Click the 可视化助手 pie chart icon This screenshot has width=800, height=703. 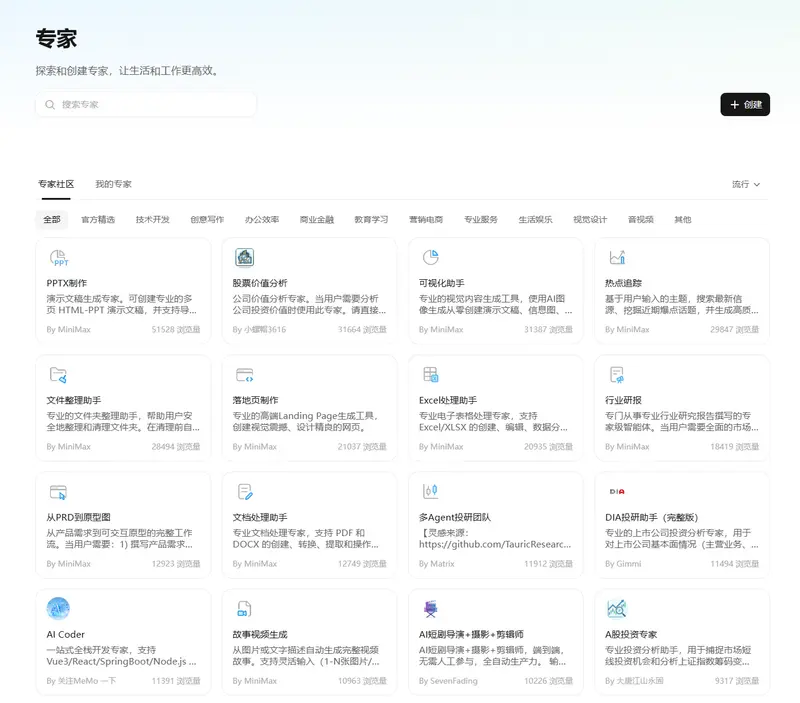pyautogui.click(x=431, y=258)
